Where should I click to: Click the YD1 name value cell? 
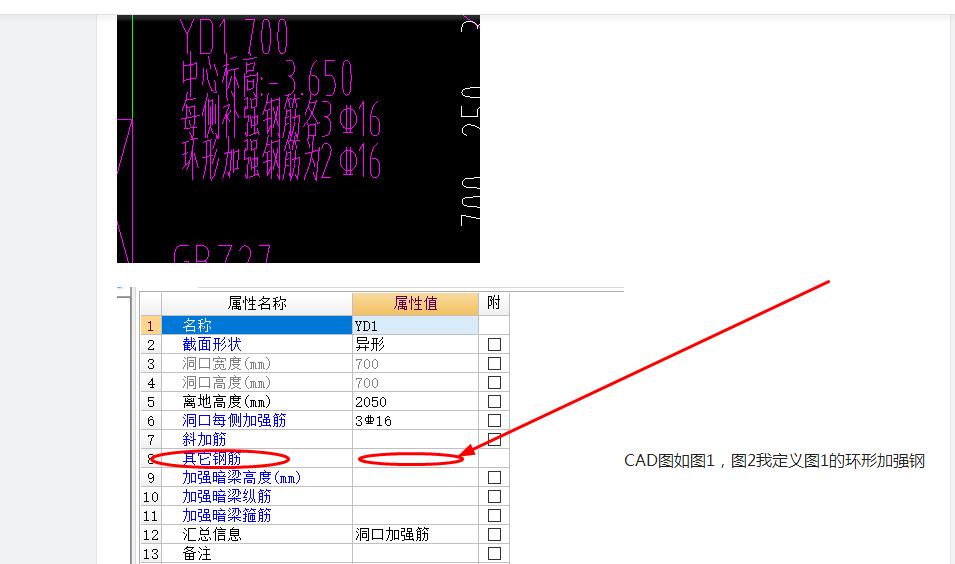pos(415,326)
